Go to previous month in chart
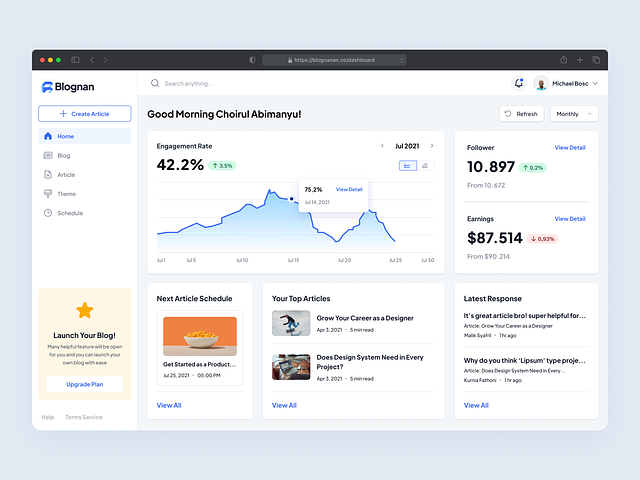The image size is (640, 480). [382, 146]
